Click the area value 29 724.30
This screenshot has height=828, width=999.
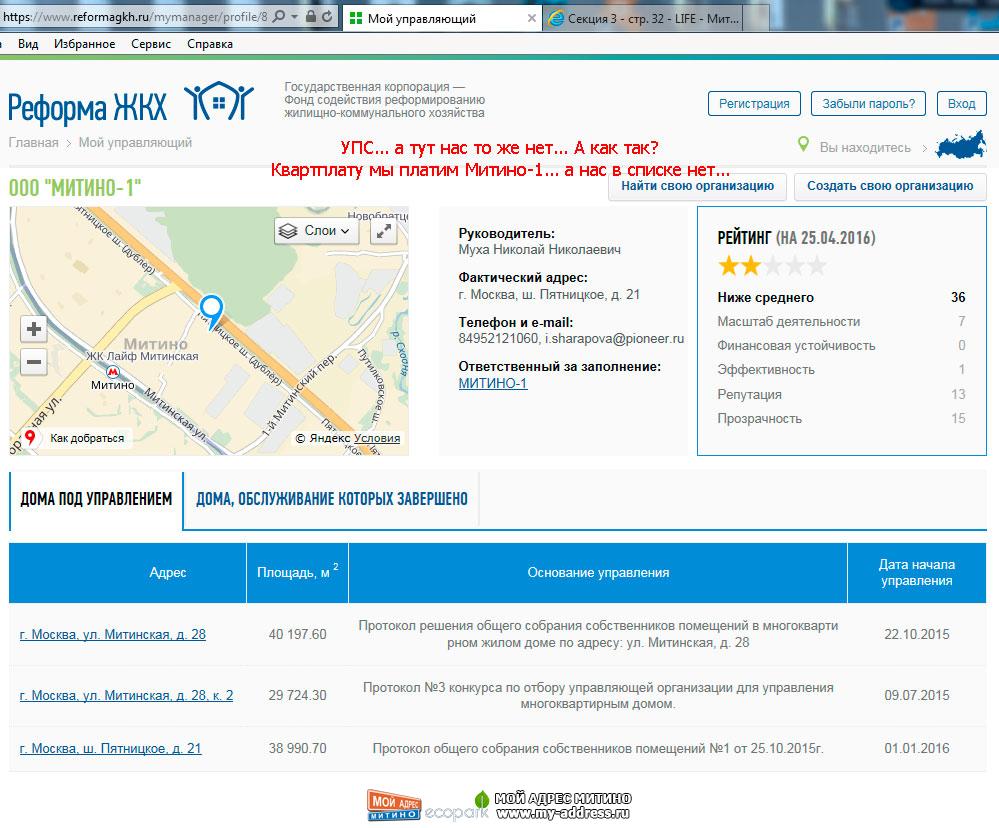[x=298, y=696]
